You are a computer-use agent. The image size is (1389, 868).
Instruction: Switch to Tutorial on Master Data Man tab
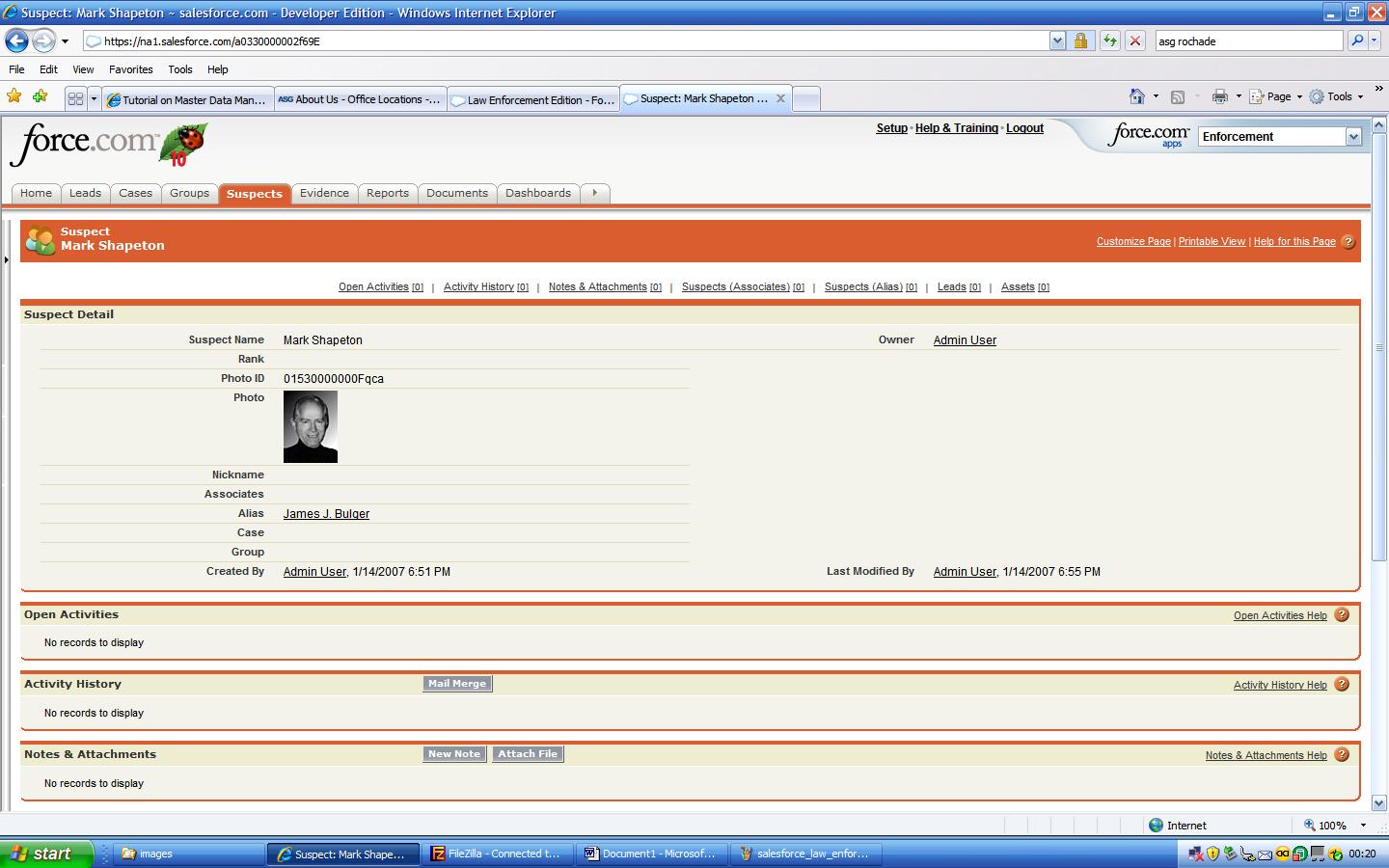(x=187, y=99)
